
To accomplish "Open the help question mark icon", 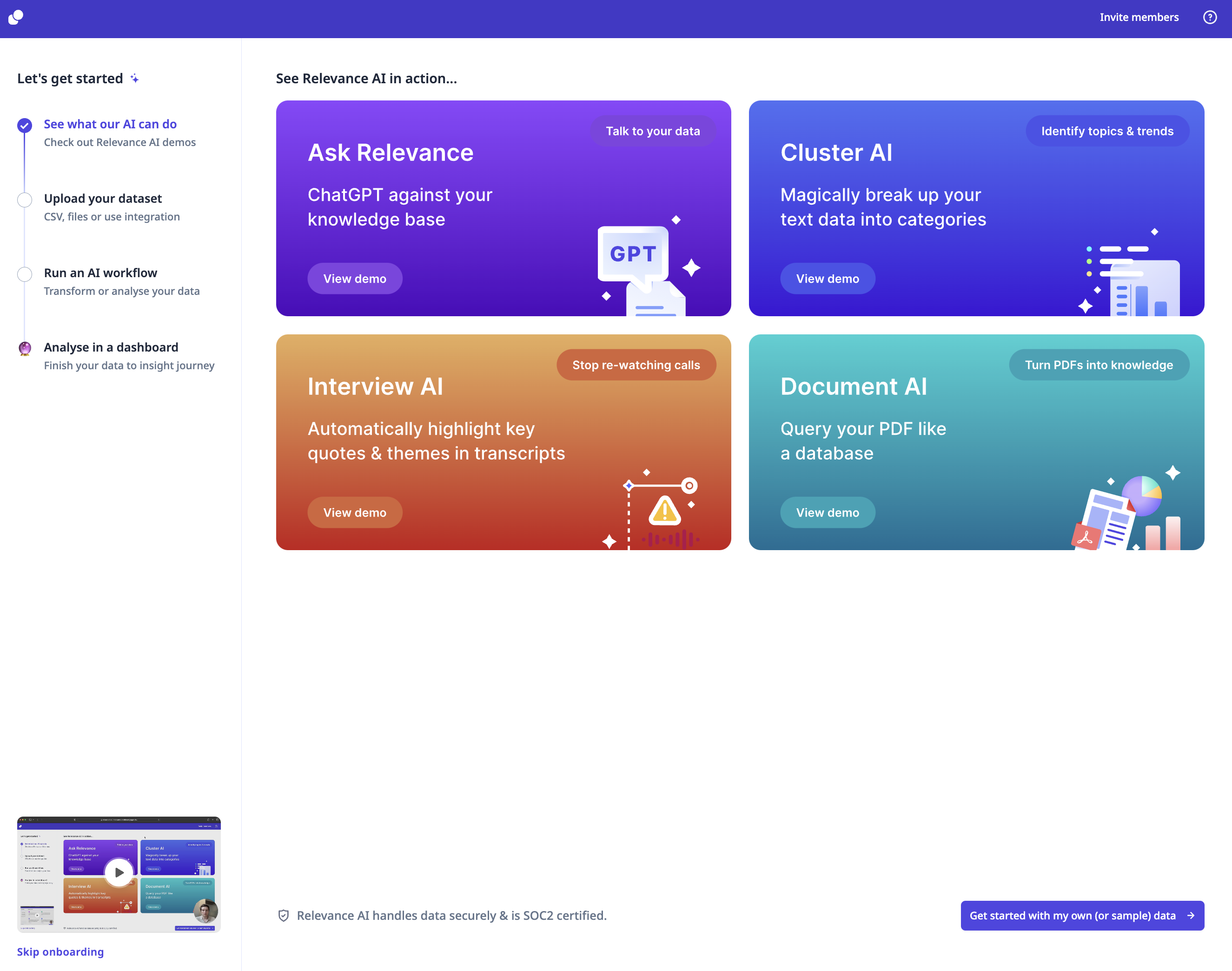I will [1210, 18].
